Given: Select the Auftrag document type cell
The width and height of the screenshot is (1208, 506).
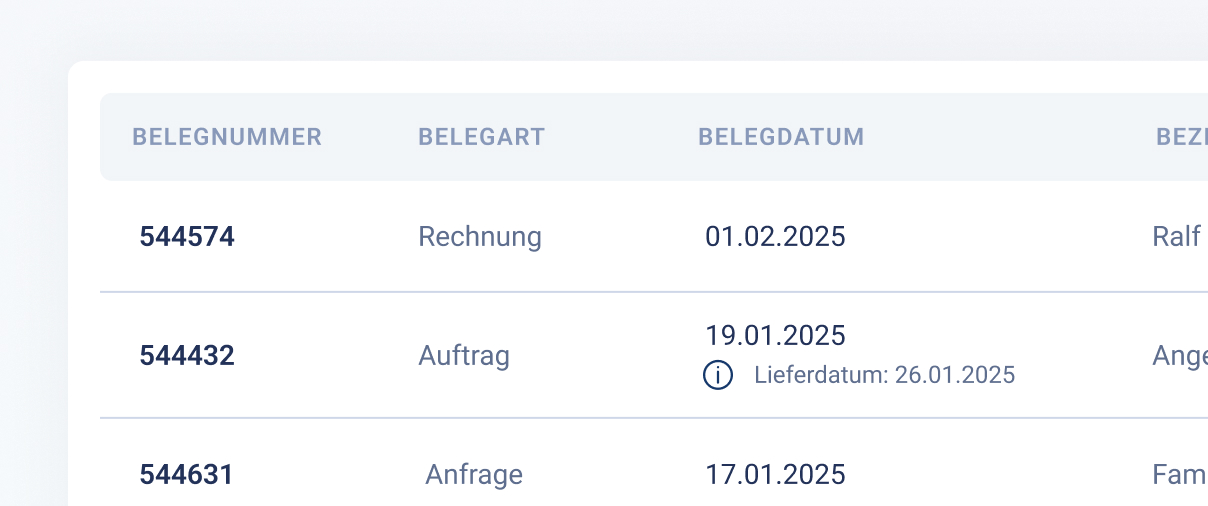Looking at the screenshot, I should (464, 356).
